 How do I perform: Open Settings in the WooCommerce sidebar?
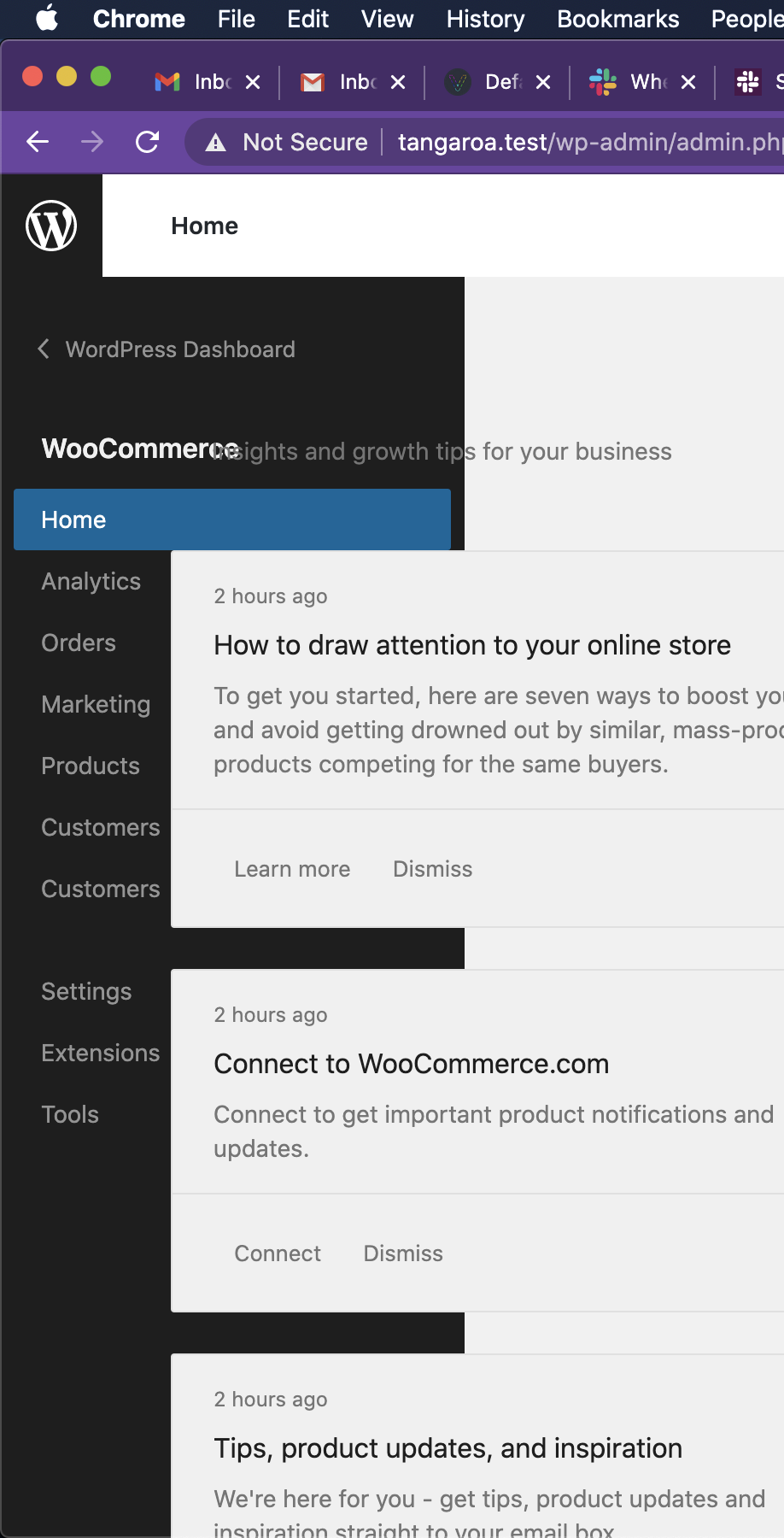click(86, 991)
